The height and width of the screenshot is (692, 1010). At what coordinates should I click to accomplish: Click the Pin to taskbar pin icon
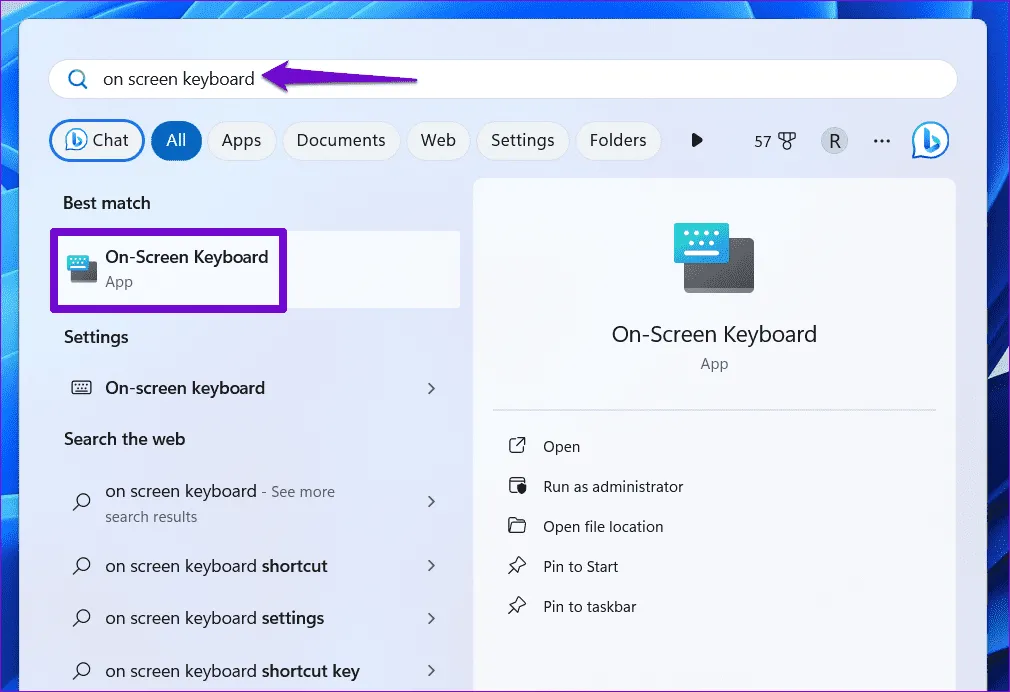point(517,606)
